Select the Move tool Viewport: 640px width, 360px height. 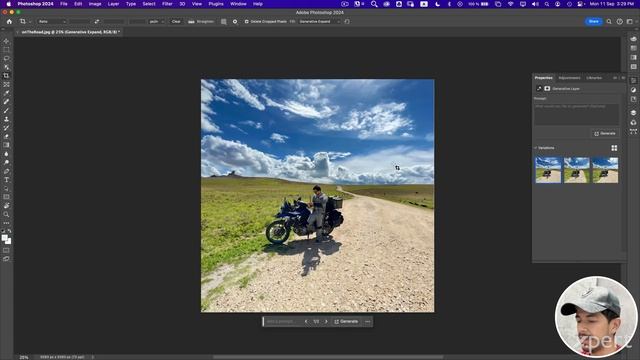coord(6,41)
